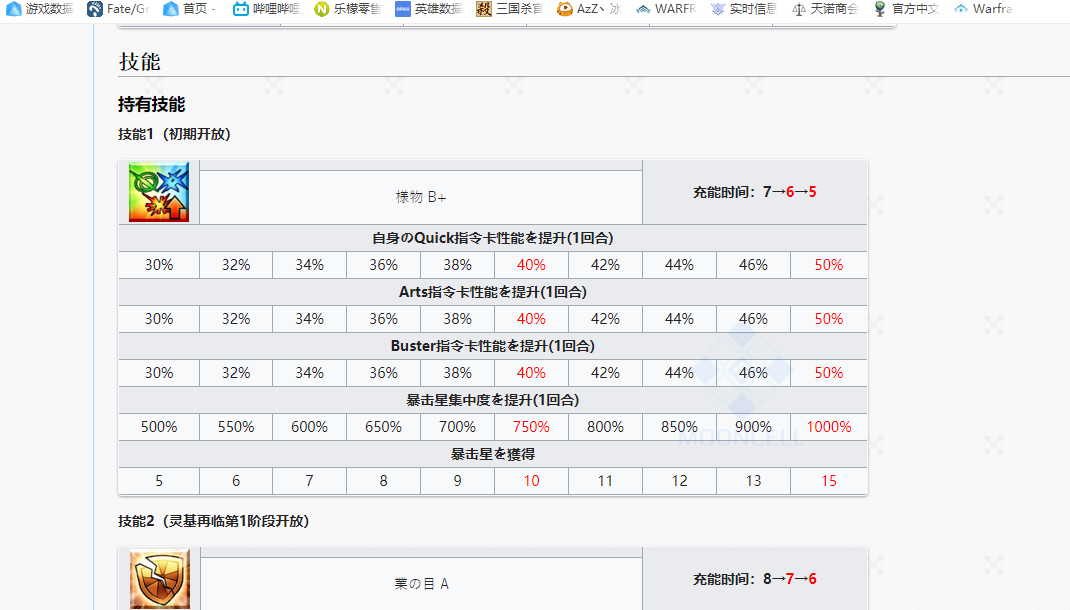This screenshot has width=1070, height=610.
Task: Click the red 750% cell
Action: pos(531,426)
